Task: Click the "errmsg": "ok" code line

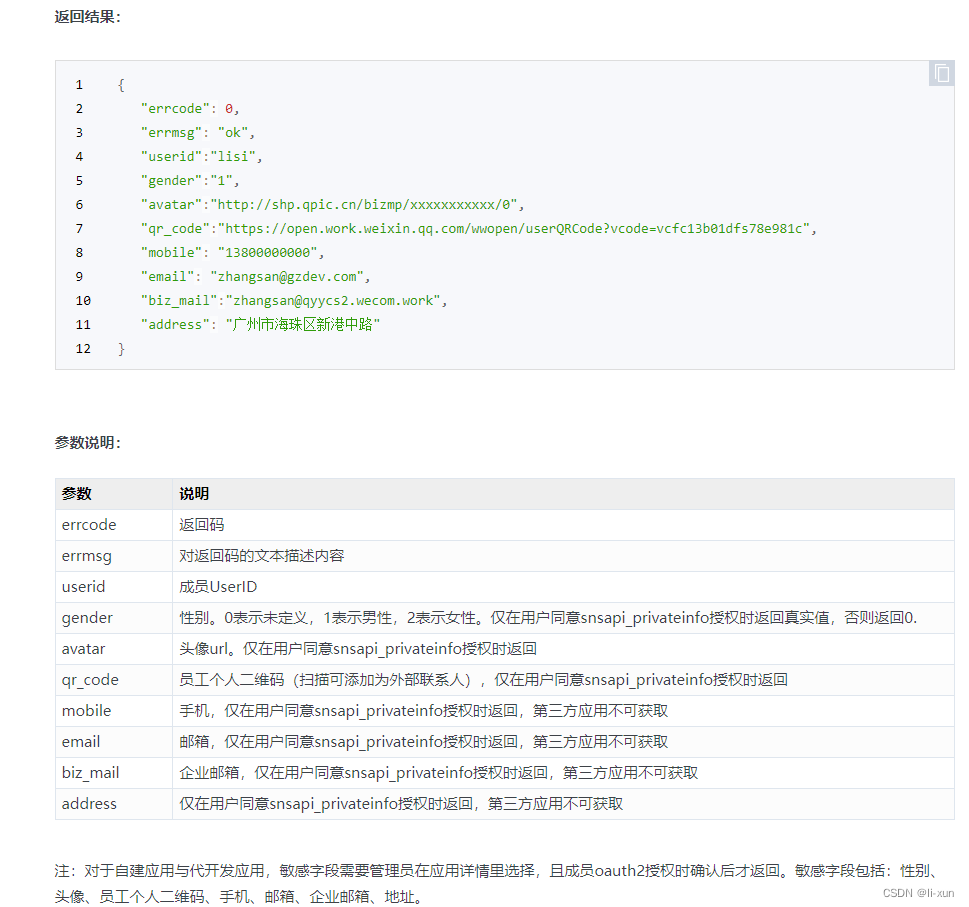Action: 198,133
